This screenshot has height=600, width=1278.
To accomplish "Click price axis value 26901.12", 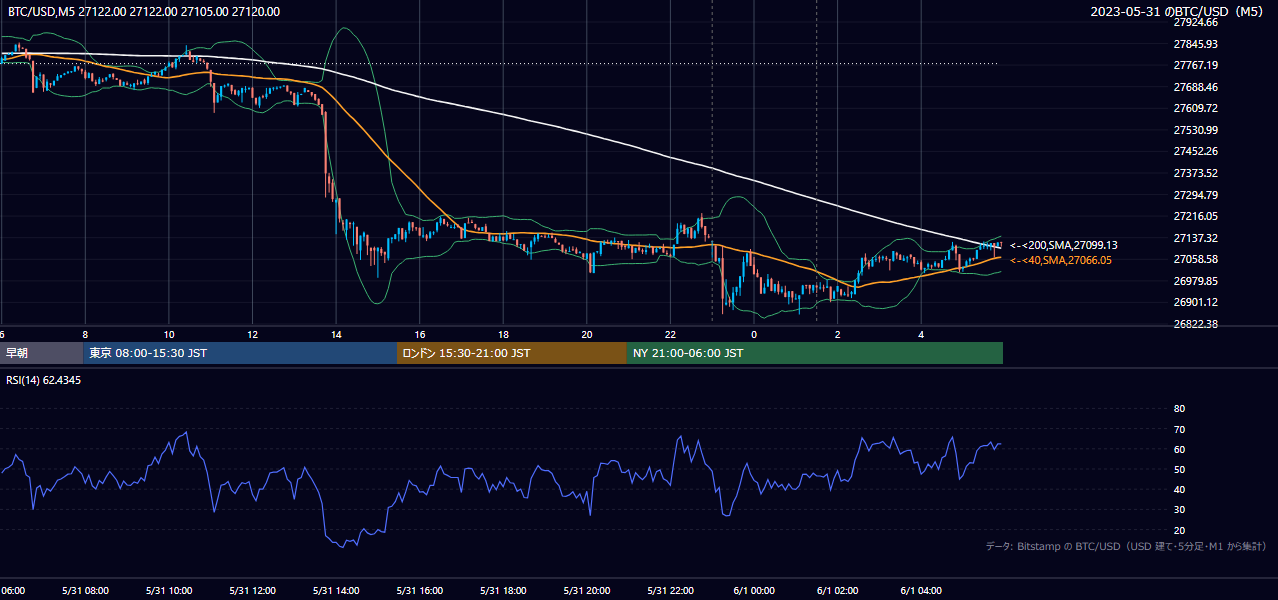I will [x=1195, y=302].
